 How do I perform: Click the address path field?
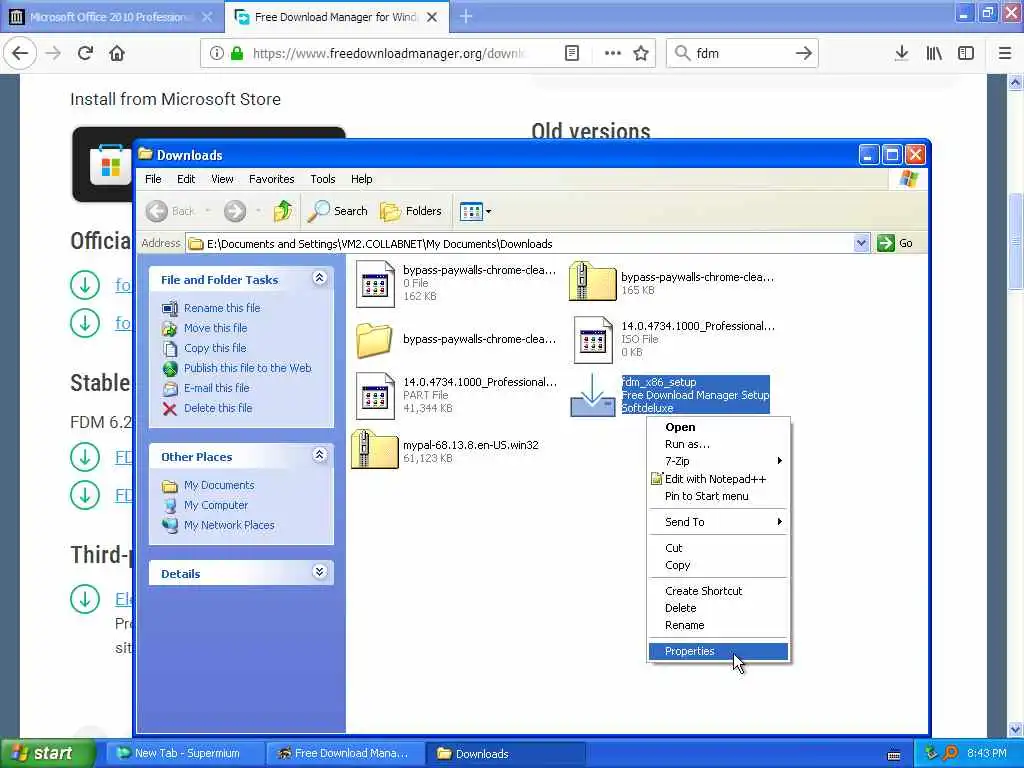[x=520, y=244]
